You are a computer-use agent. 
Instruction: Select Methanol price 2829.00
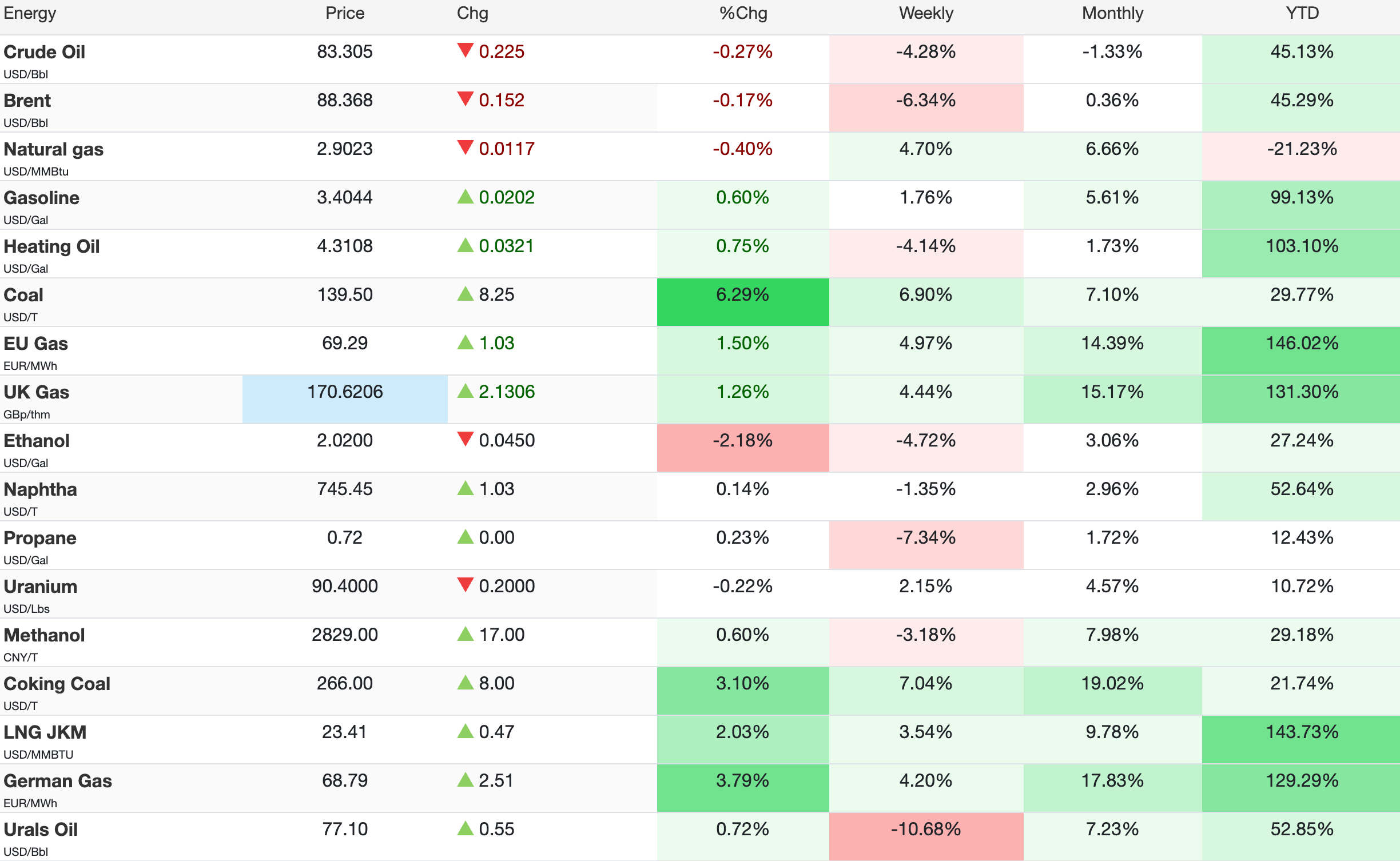coord(345,635)
